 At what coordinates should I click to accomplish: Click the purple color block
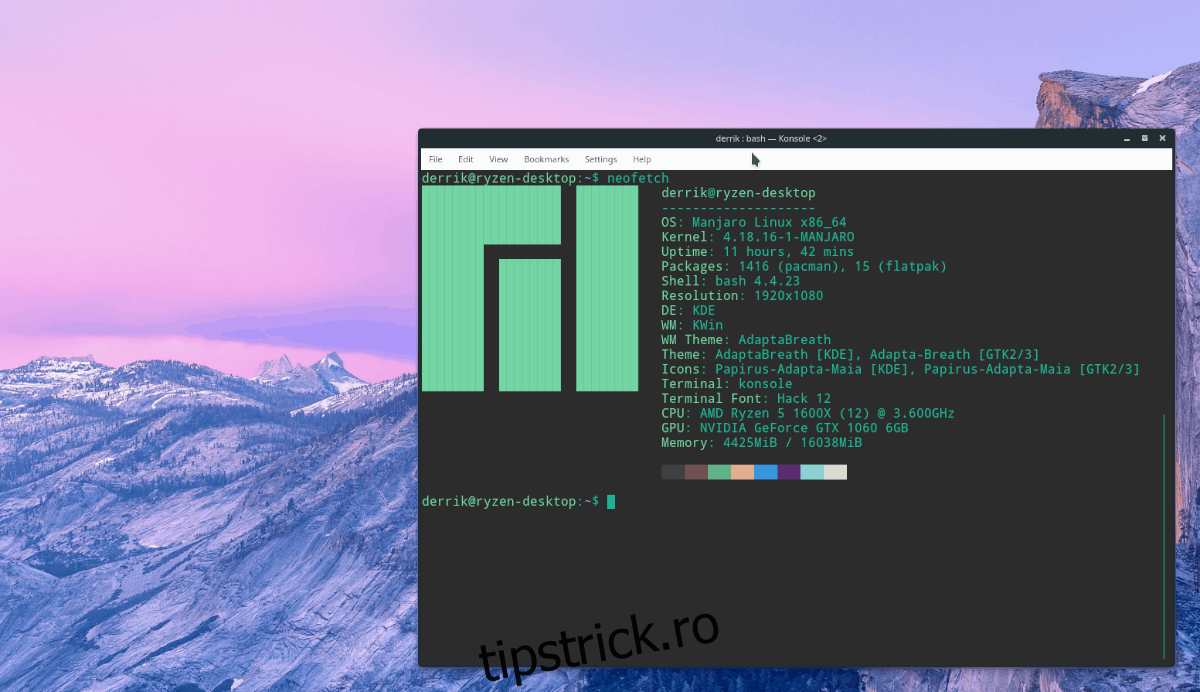[x=789, y=472]
